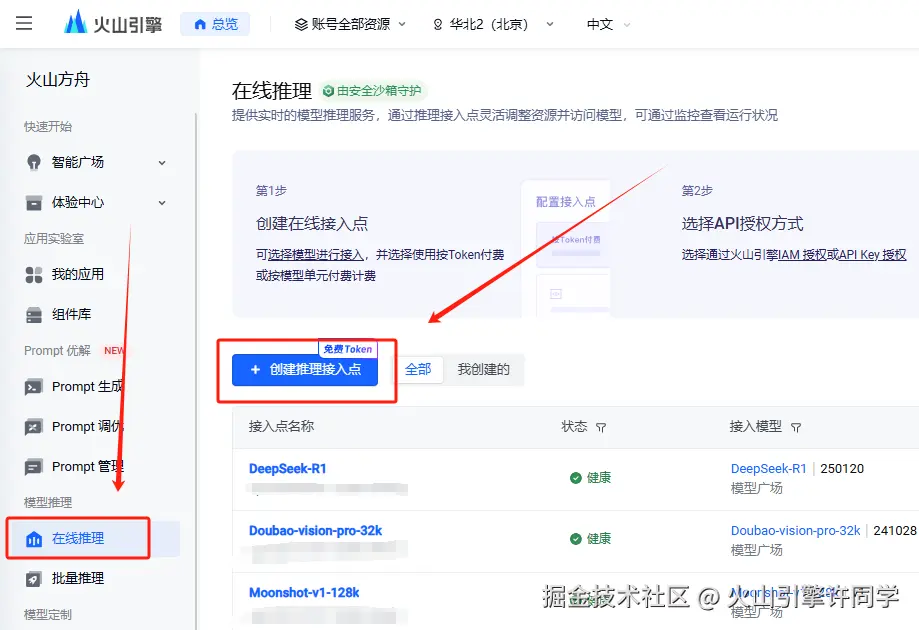
Task: Click the 配置接入点 preview thumbnail
Action: (566, 248)
